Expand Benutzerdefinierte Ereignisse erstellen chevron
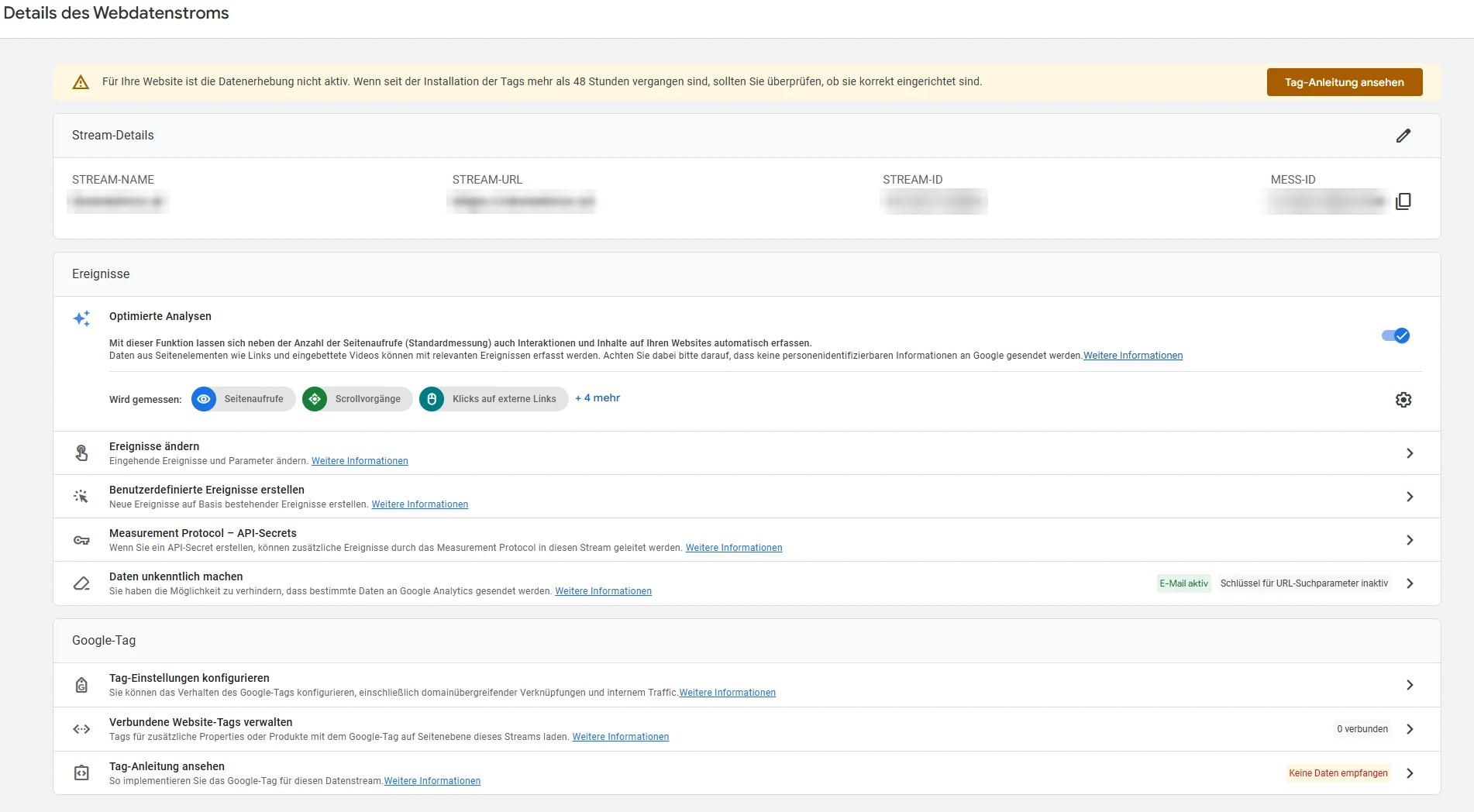The width and height of the screenshot is (1474, 812). coord(1410,497)
